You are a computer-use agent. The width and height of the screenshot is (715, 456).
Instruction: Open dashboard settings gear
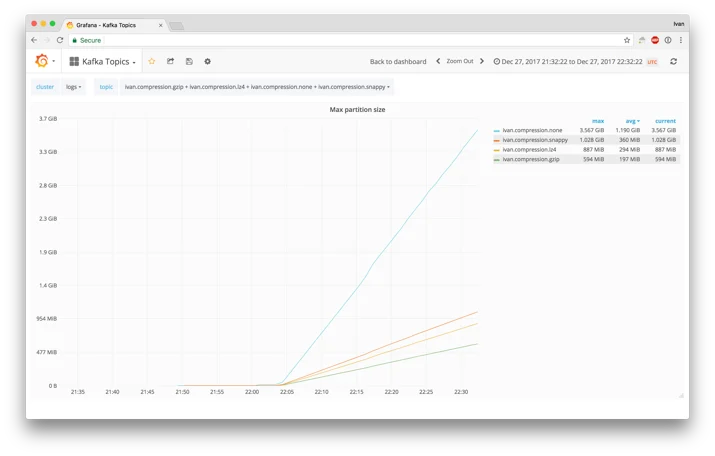point(207,61)
